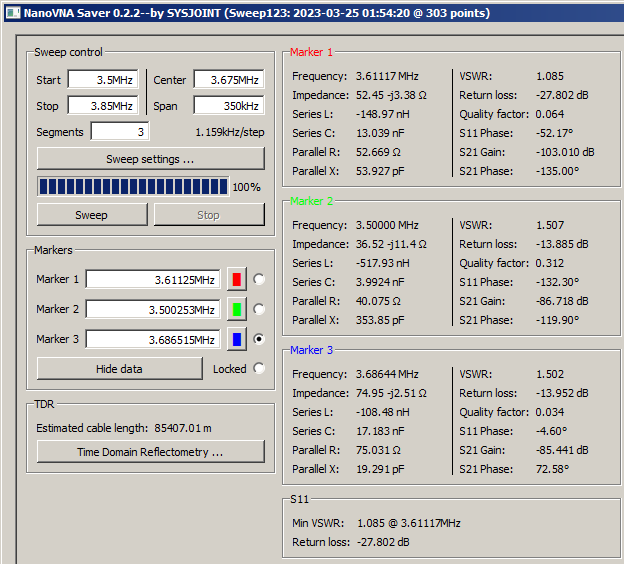Click the Span input field
The height and width of the screenshot is (564, 624).
229,106
